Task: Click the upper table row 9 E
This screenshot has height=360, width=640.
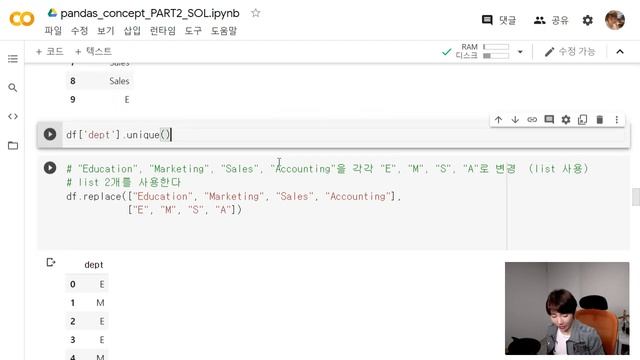Action: point(99,99)
